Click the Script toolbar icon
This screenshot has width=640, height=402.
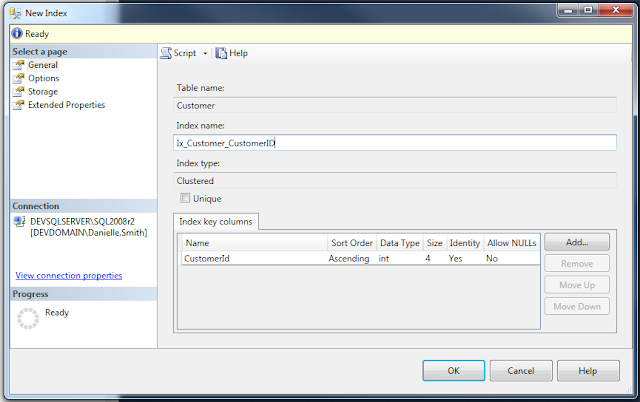[x=166, y=53]
